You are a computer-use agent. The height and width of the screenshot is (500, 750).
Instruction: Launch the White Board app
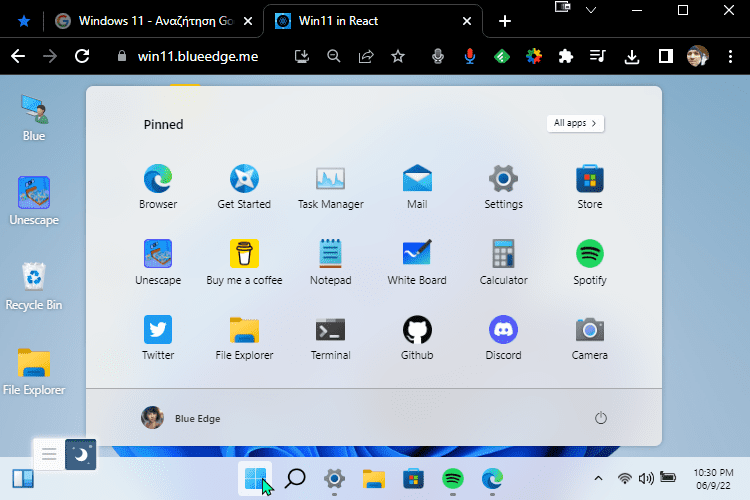tap(417, 262)
